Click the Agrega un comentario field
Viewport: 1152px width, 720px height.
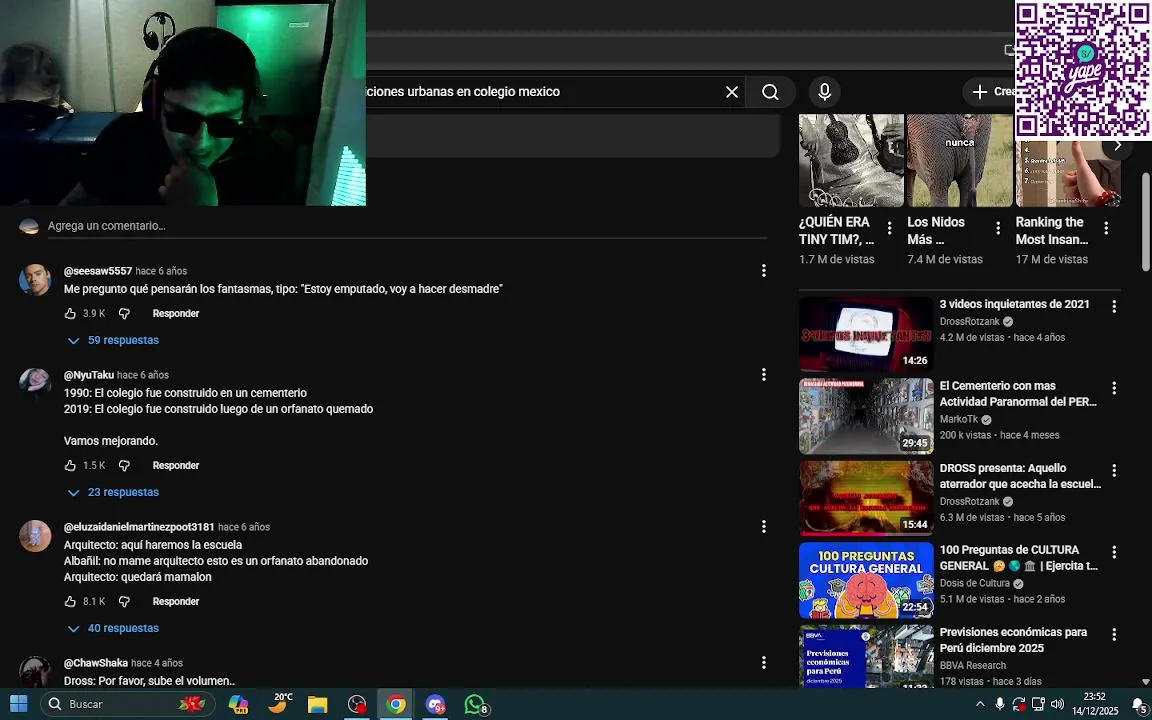point(407,226)
